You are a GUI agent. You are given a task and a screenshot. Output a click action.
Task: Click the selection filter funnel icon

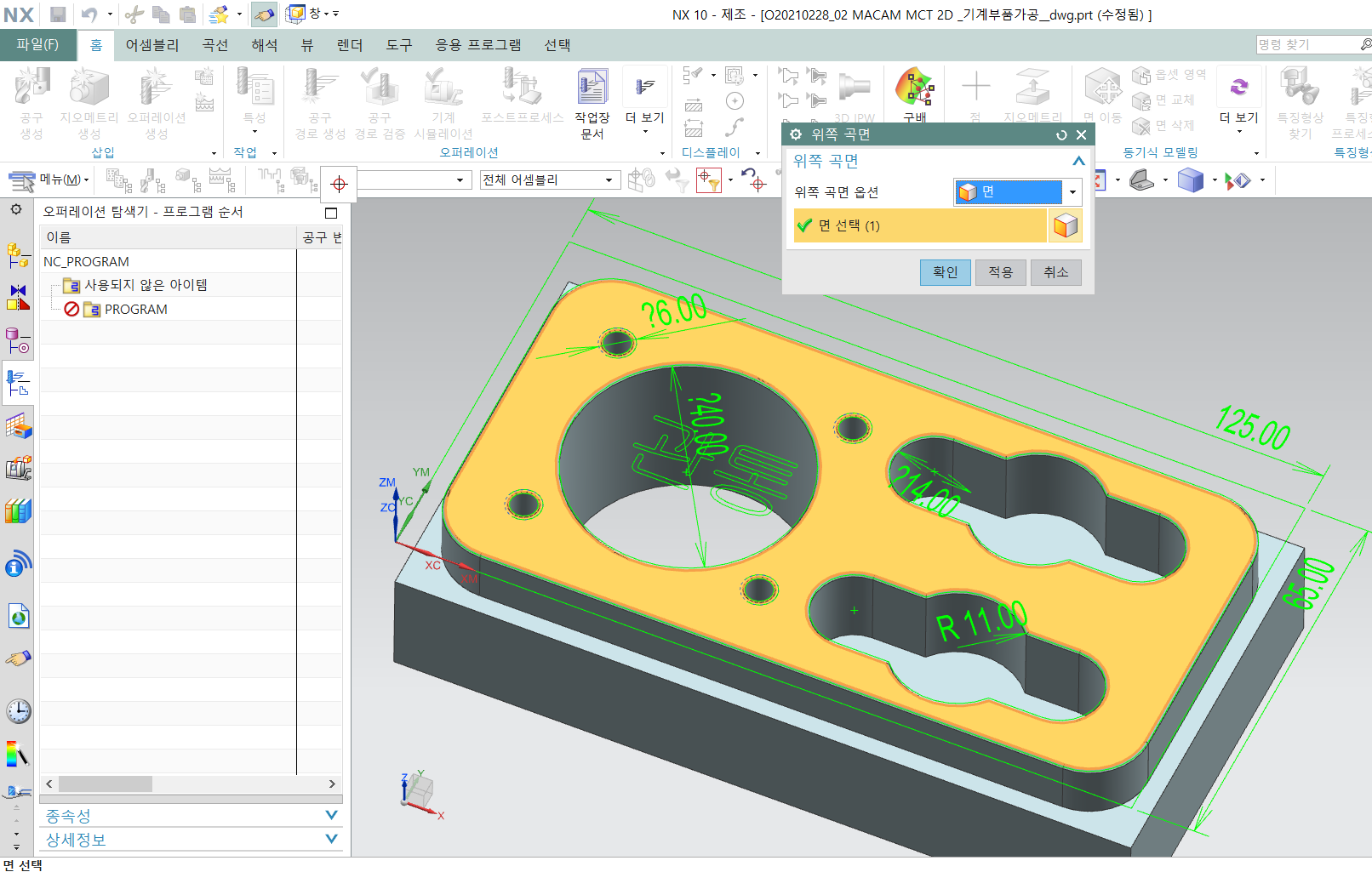coord(709,180)
